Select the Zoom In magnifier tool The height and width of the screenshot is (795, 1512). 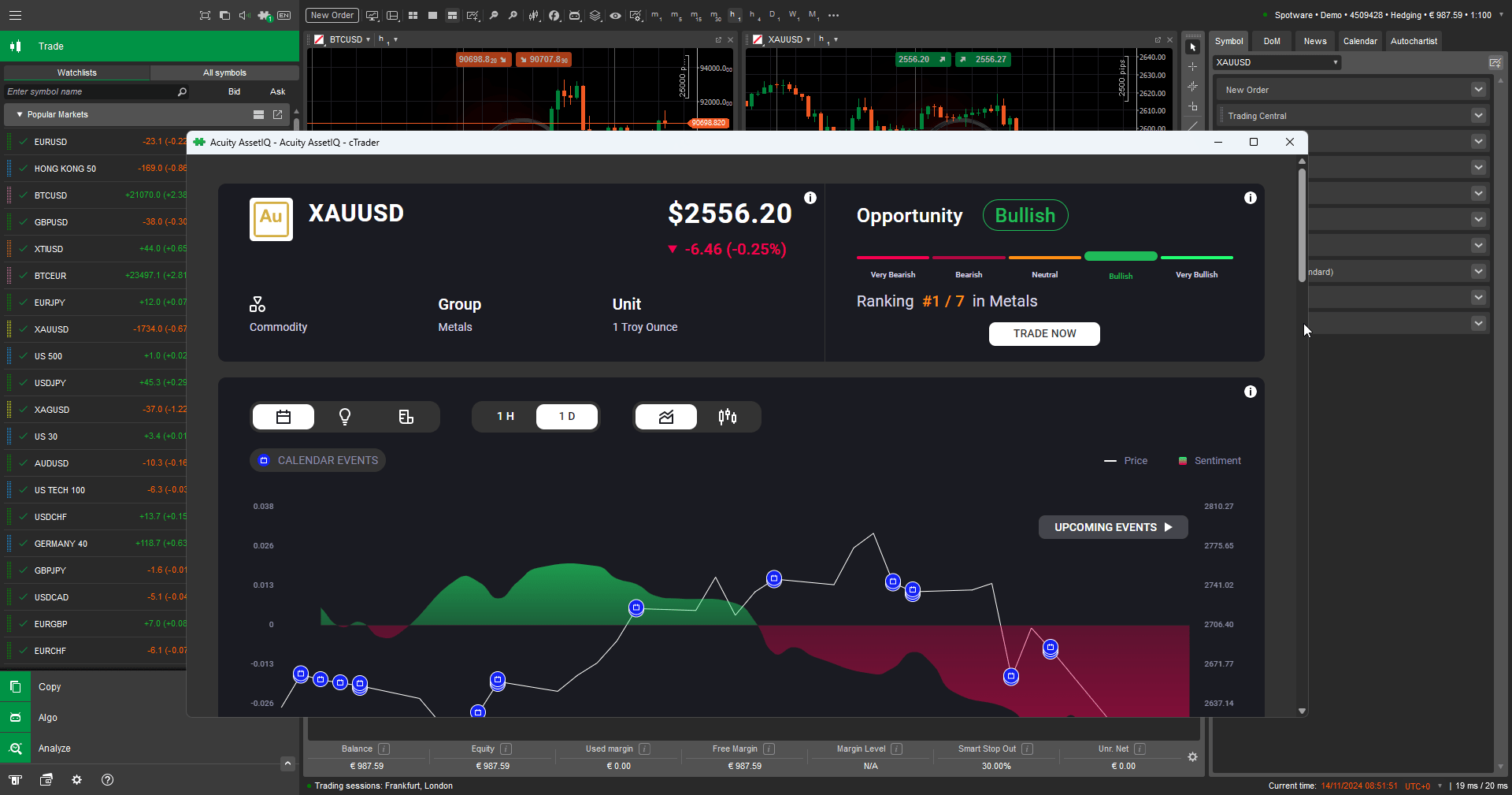512,15
